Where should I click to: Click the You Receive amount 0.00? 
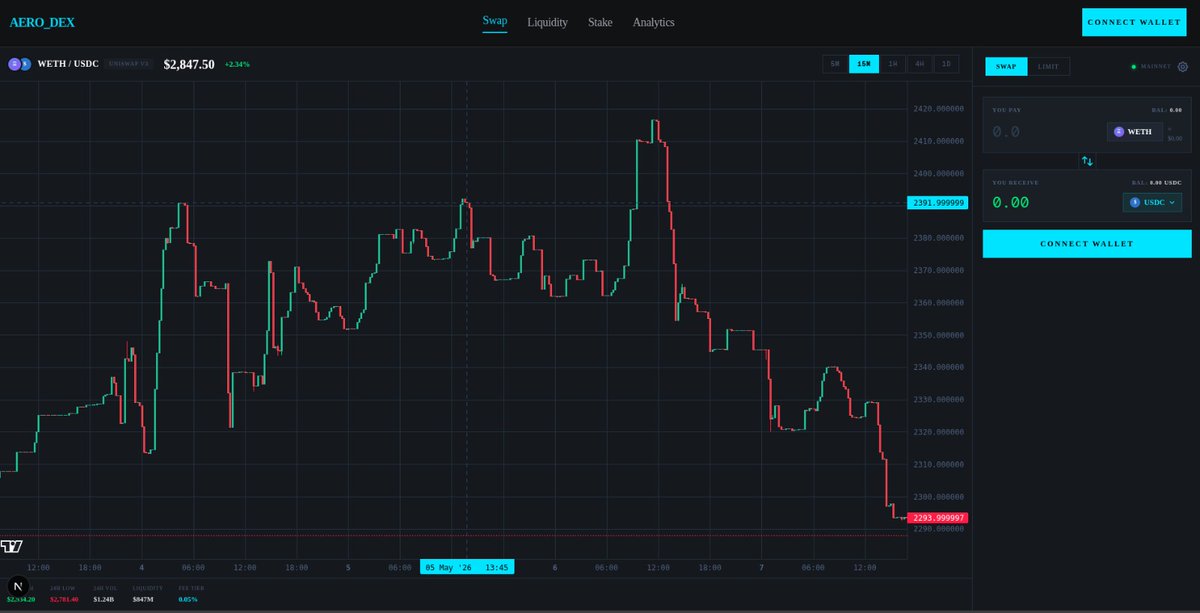(x=1011, y=202)
